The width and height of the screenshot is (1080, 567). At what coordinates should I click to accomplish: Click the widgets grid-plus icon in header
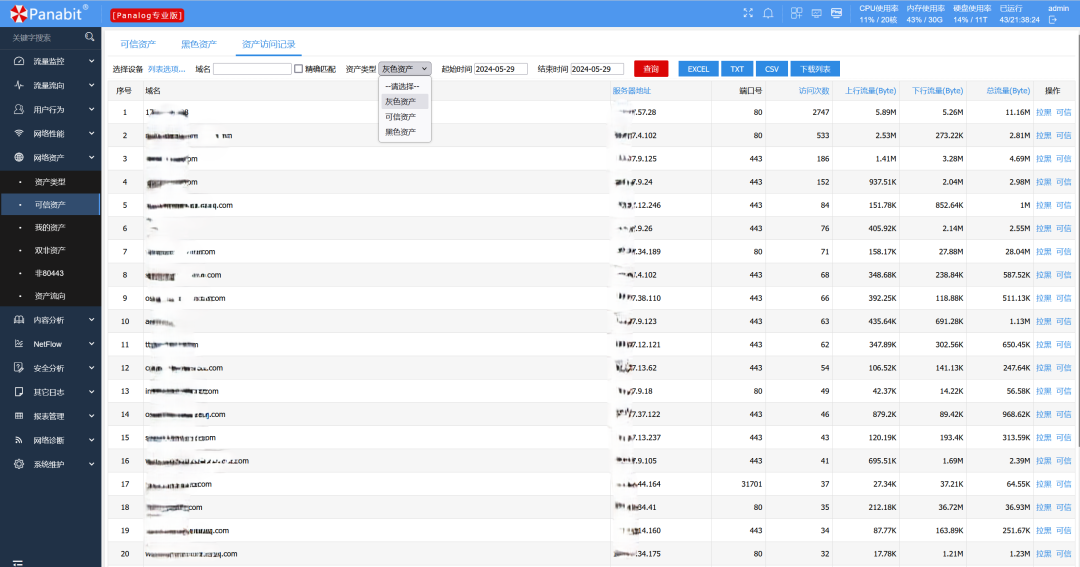pos(796,13)
